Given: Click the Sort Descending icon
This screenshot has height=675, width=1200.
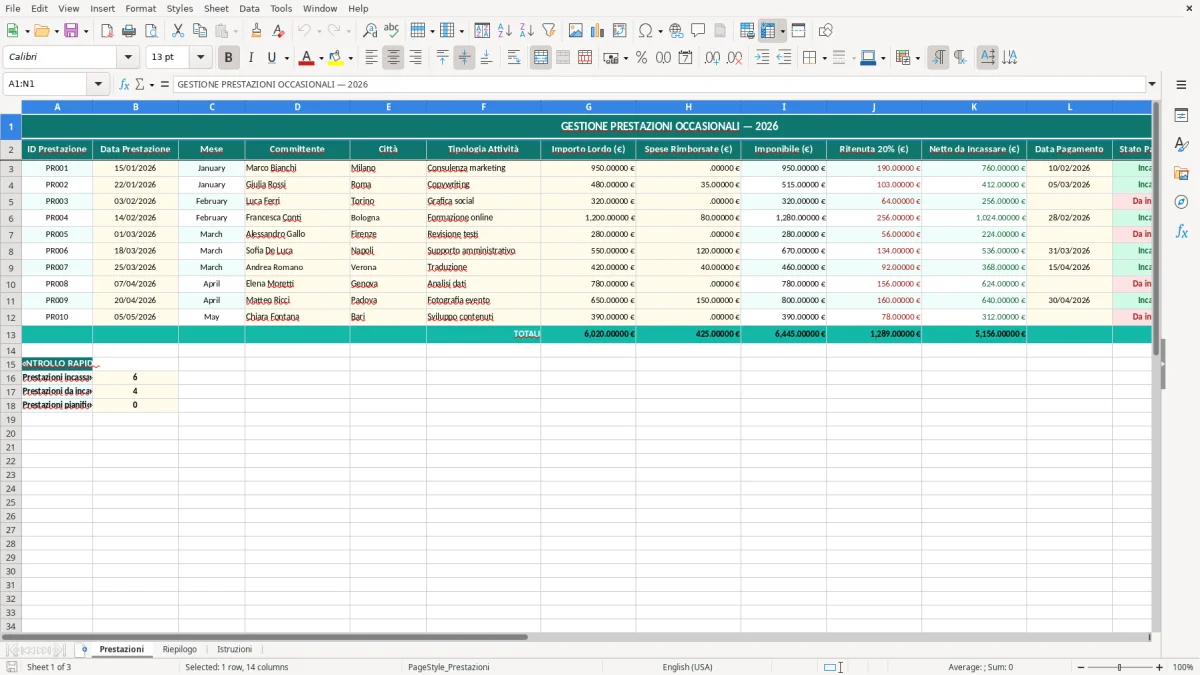Looking at the screenshot, I should click(x=526, y=31).
